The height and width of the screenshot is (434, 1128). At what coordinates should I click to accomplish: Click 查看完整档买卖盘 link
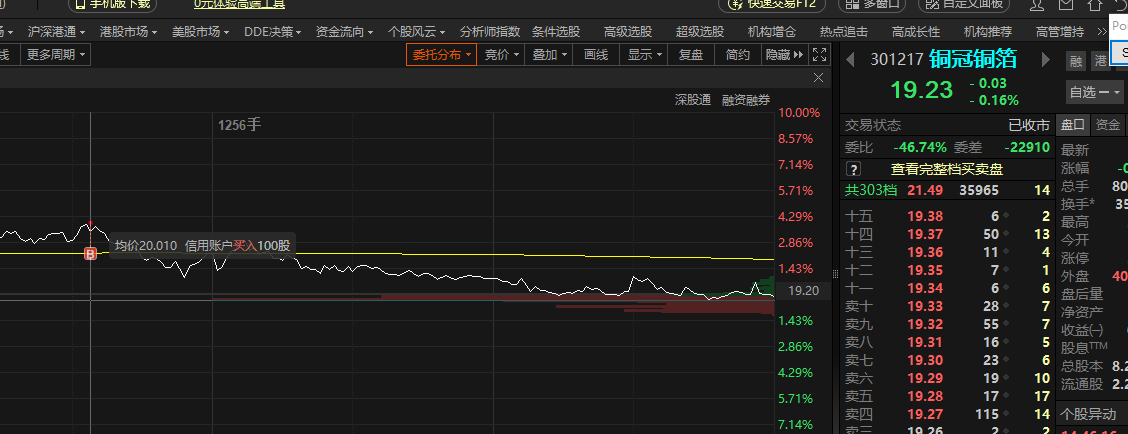947,169
